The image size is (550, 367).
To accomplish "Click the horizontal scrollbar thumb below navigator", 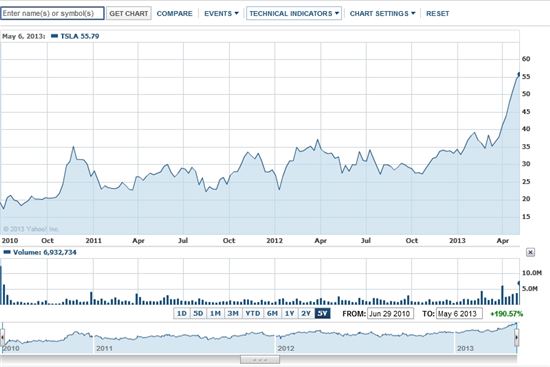I will point(260,360).
